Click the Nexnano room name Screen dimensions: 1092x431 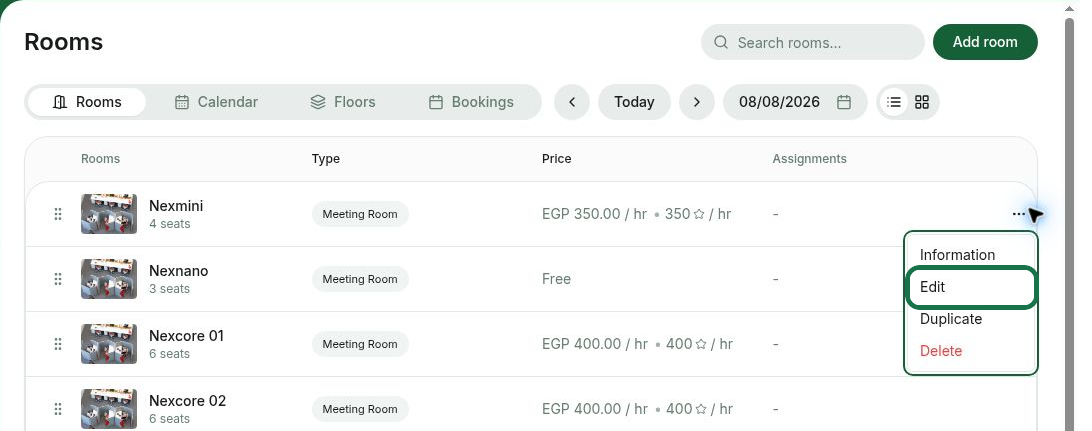pyautogui.click(x=178, y=271)
